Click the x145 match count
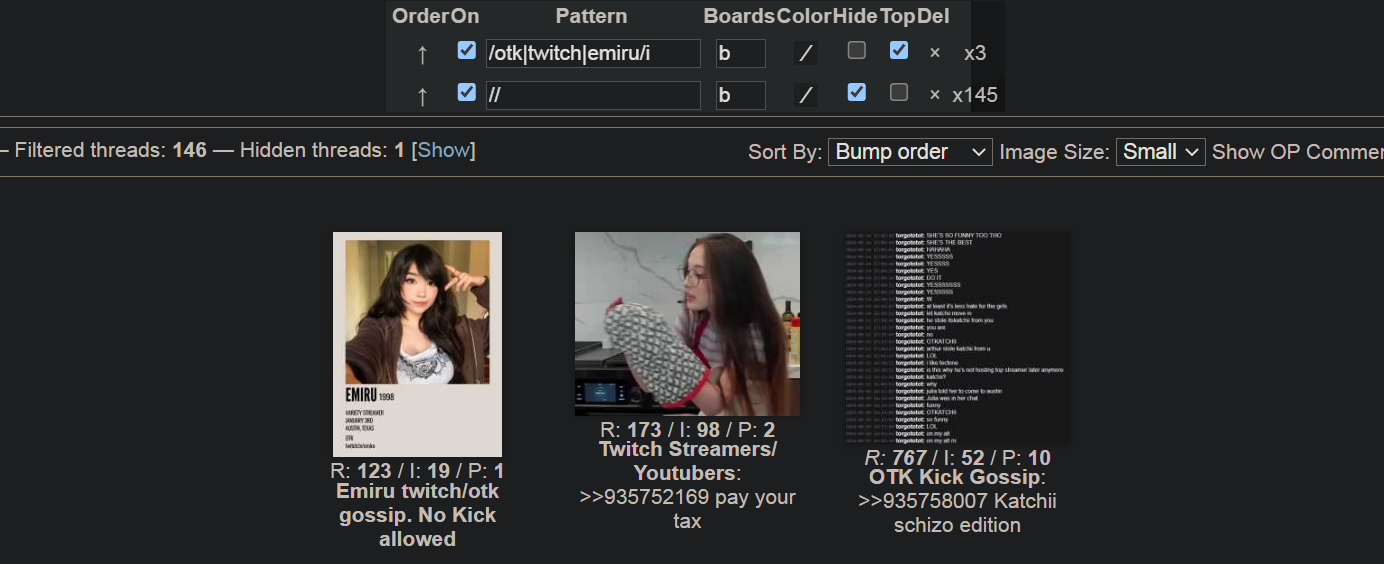Image resolution: width=1384 pixels, height=564 pixels. pyautogui.click(x=975, y=95)
